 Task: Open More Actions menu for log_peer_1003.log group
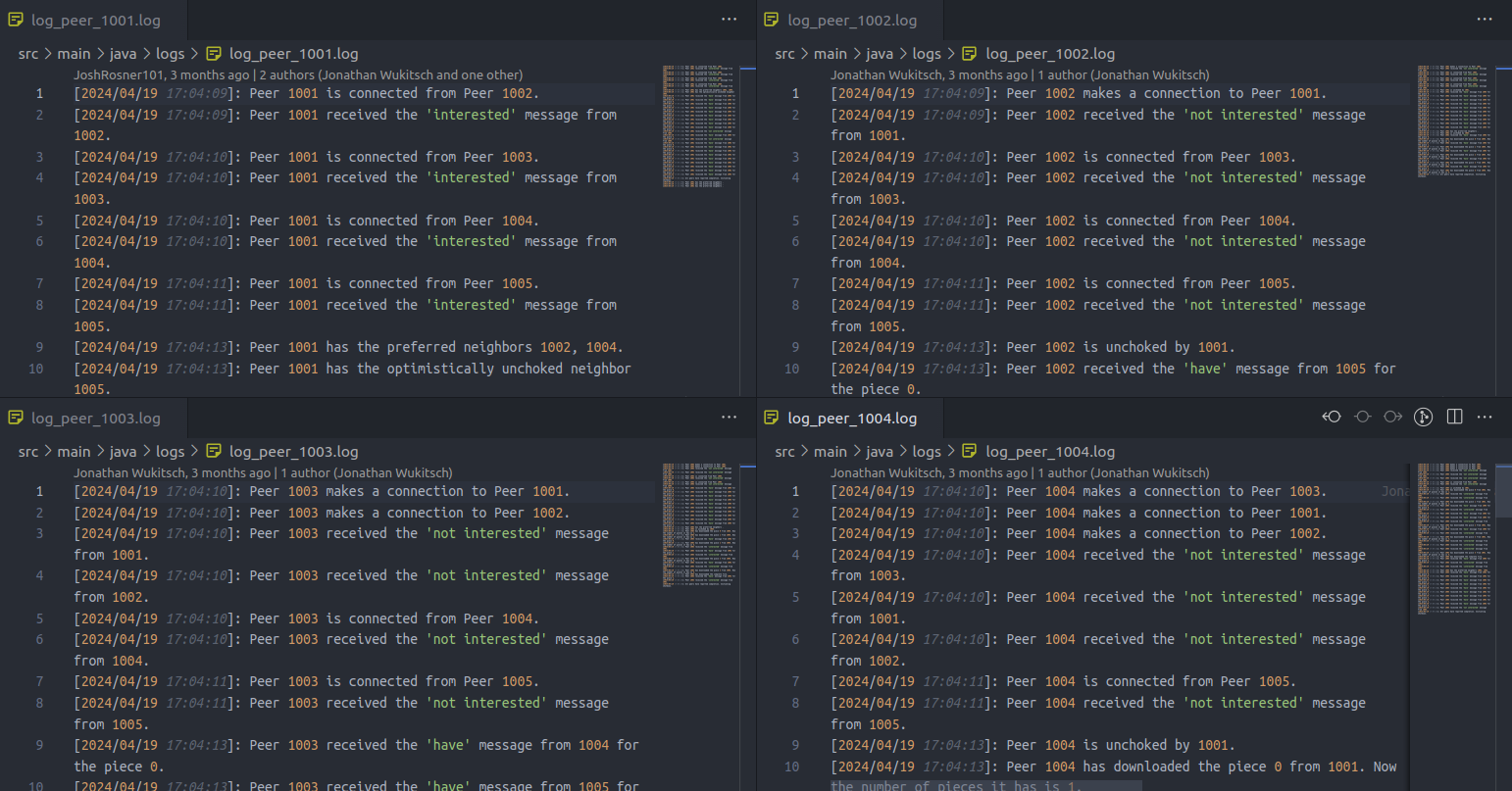pyautogui.click(x=729, y=418)
